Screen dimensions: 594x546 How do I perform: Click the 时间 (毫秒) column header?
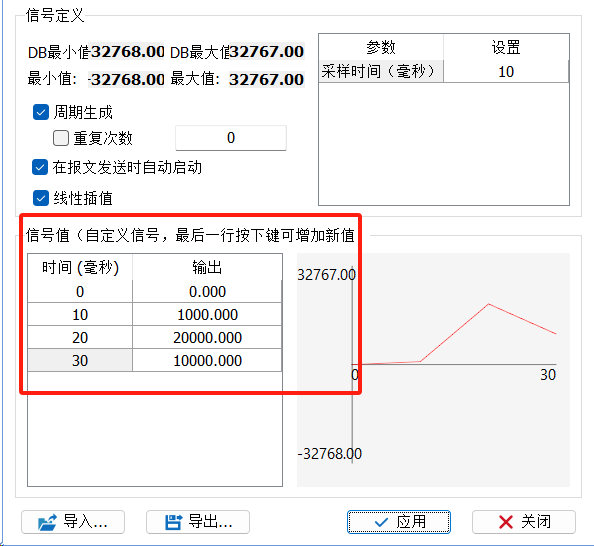pos(80,267)
